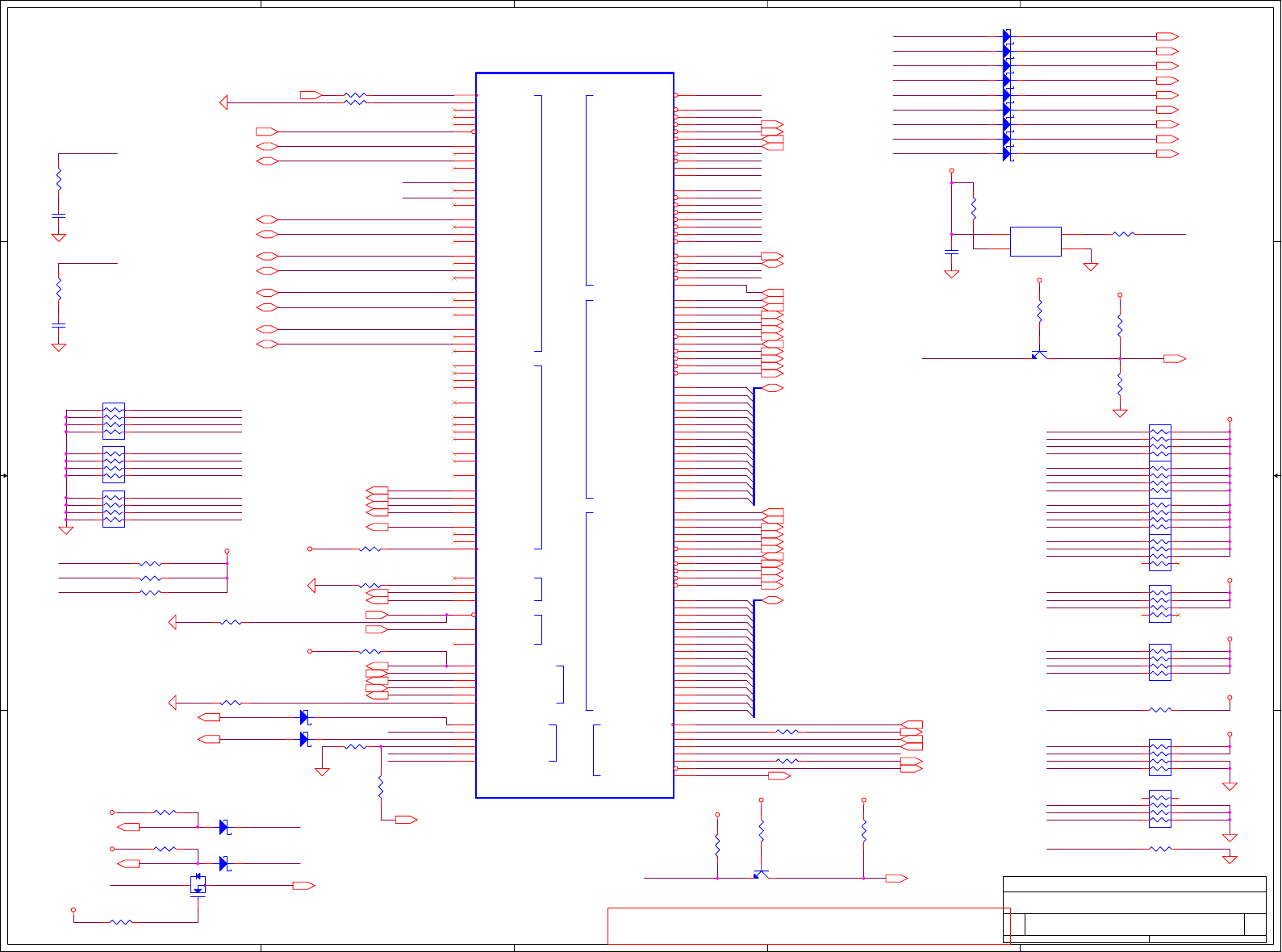Select the transistor feeding the resistor divider
This screenshot has height=952, width=1282.
coord(1039,354)
